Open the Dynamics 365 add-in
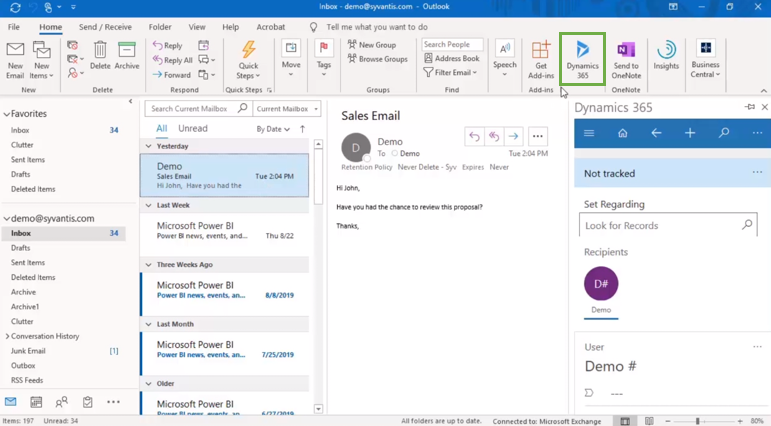Viewport: 771px width, 426px height. [583, 60]
